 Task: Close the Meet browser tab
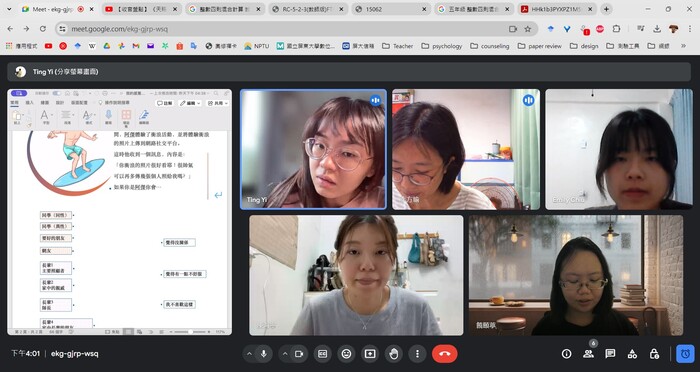tap(92, 9)
